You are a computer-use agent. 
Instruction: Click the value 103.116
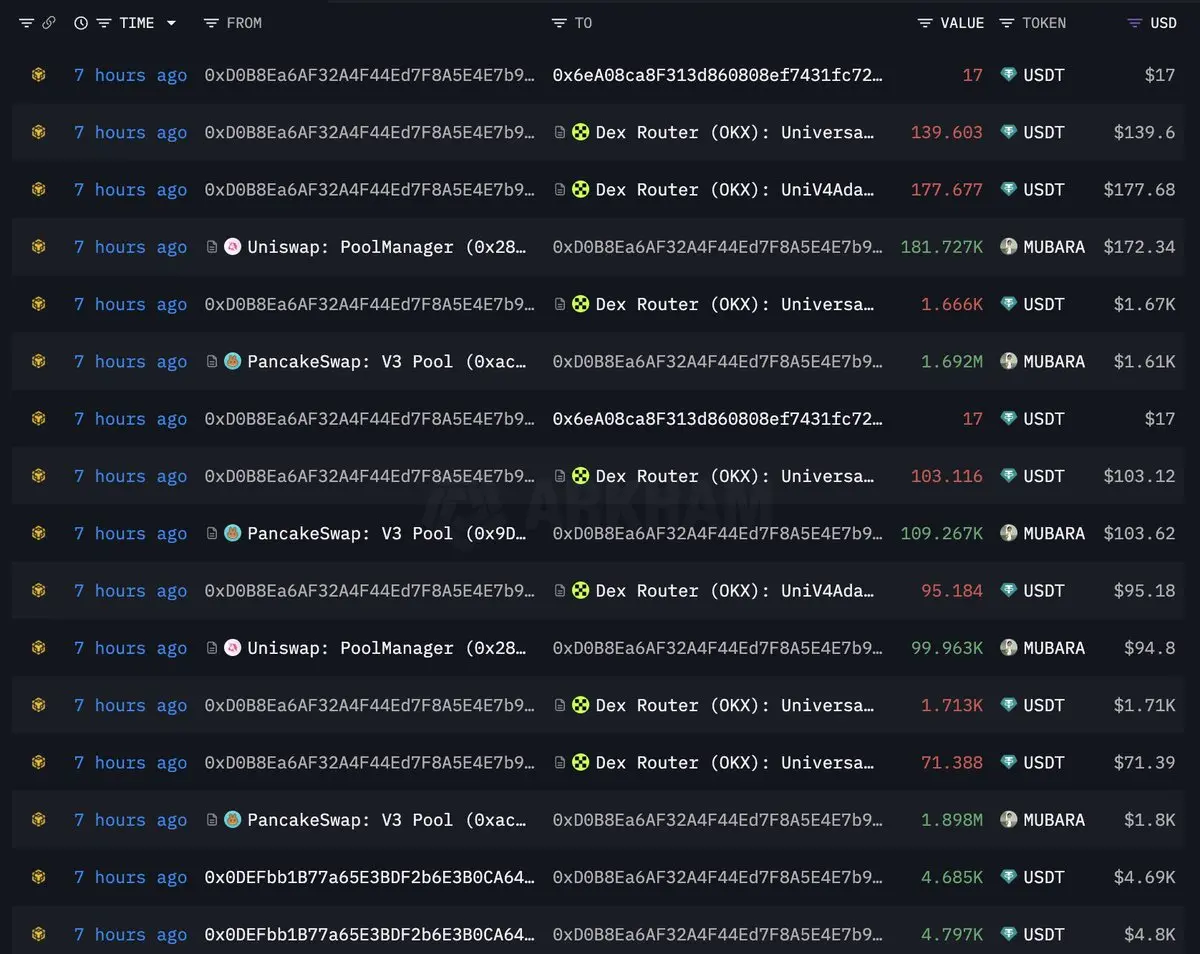click(947, 476)
